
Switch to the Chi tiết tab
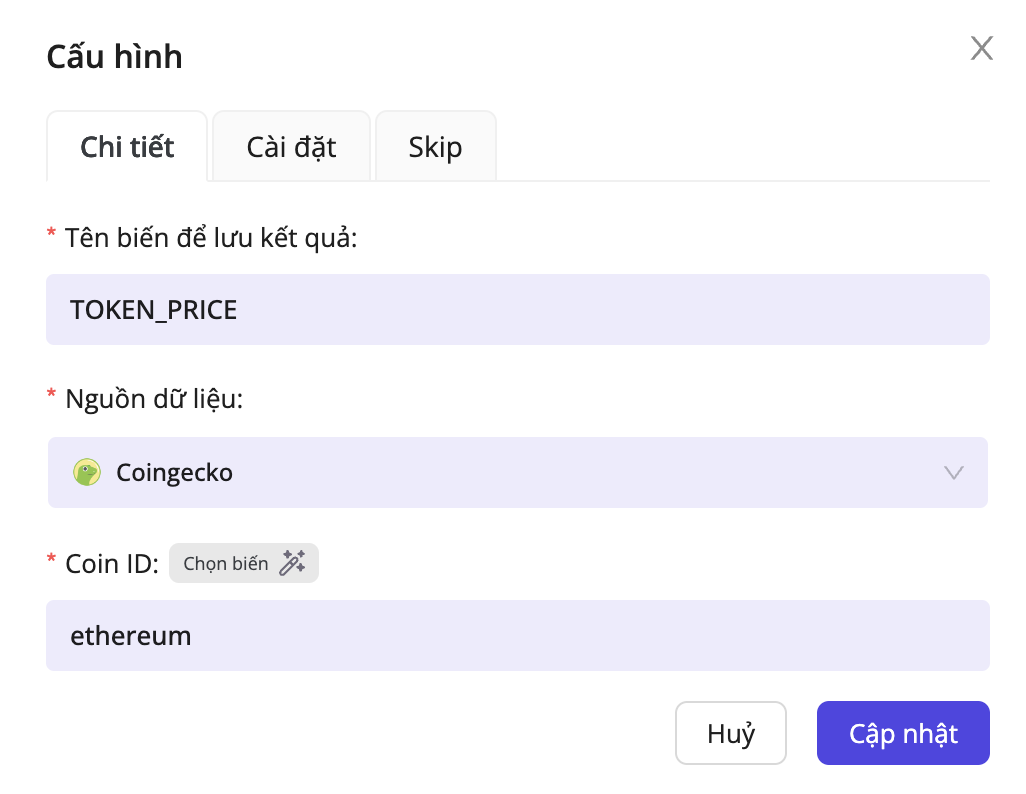click(x=127, y=147)
